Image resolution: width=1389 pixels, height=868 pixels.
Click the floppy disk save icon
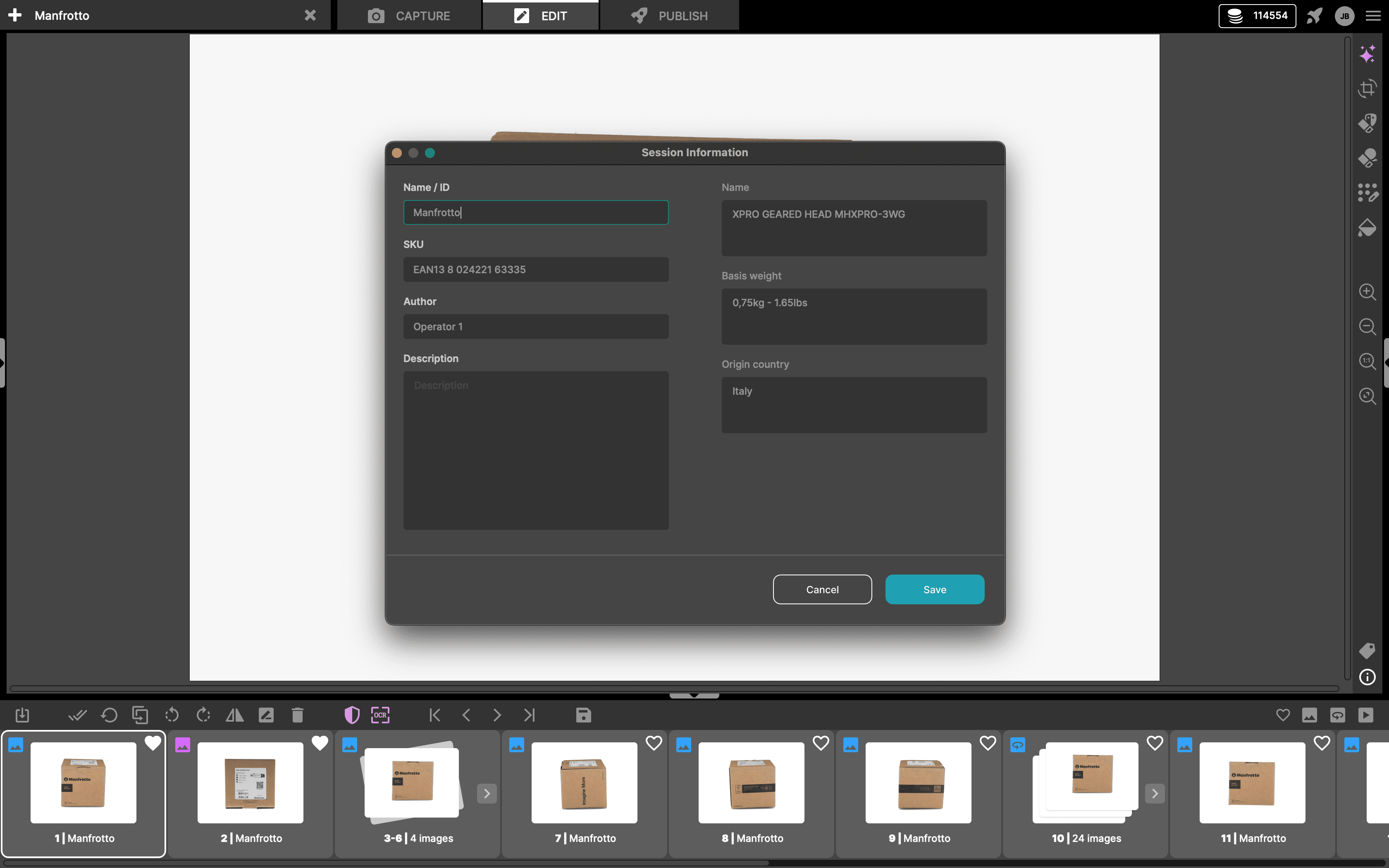583,715
